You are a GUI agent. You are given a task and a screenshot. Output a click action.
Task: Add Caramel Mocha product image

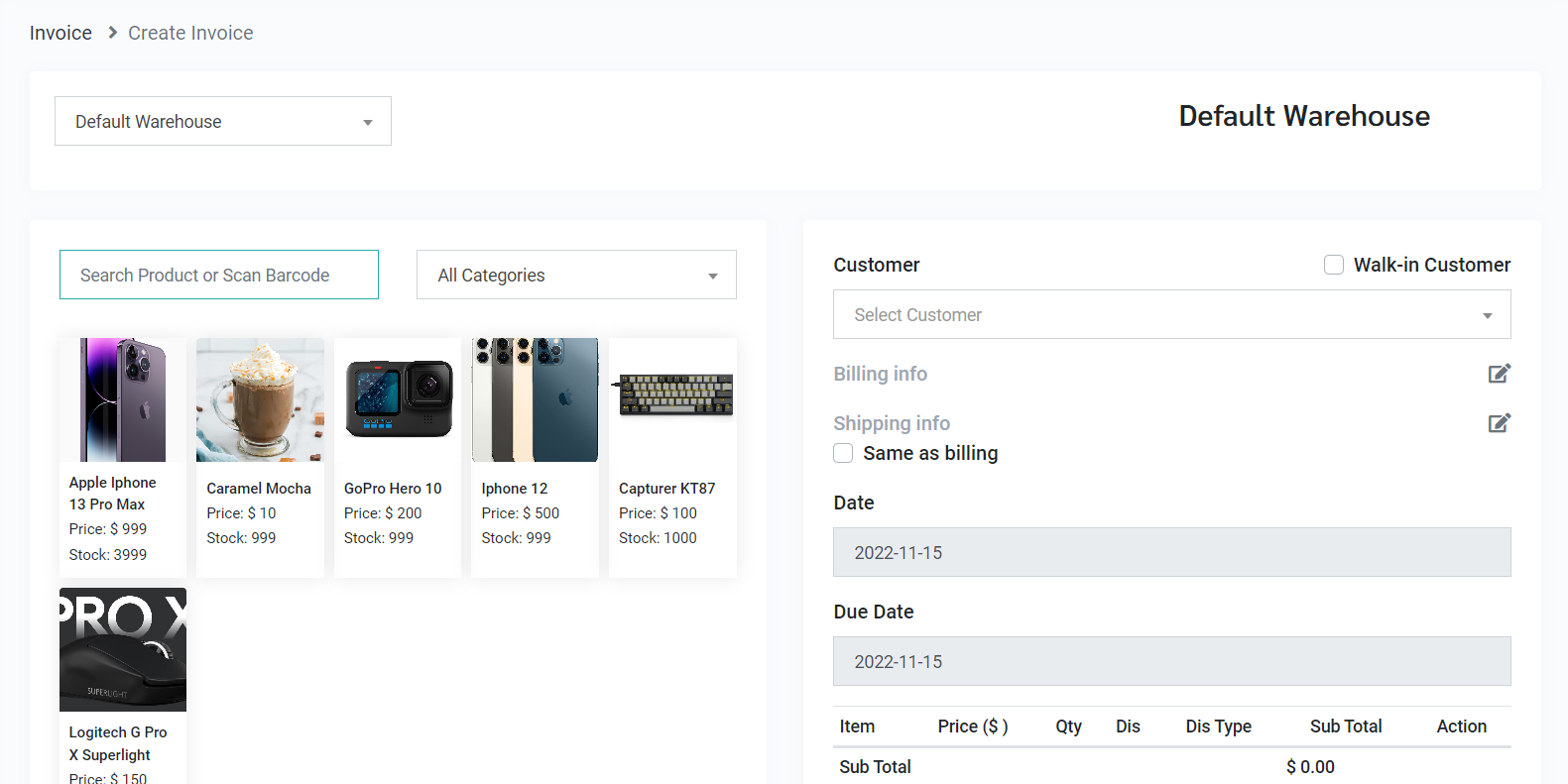tap(260, 399)
